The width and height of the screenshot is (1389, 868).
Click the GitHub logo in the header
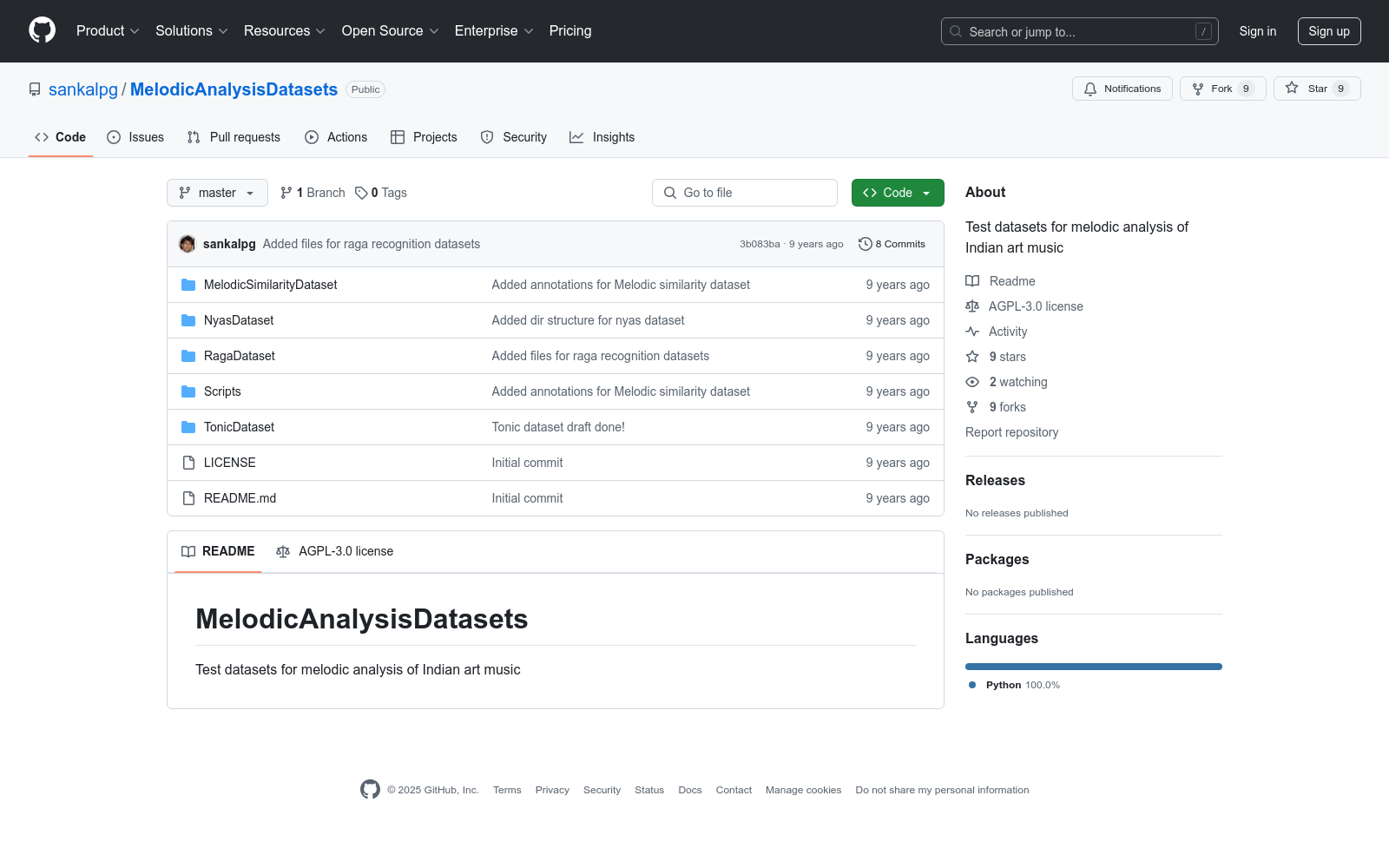tap(42, 30)
